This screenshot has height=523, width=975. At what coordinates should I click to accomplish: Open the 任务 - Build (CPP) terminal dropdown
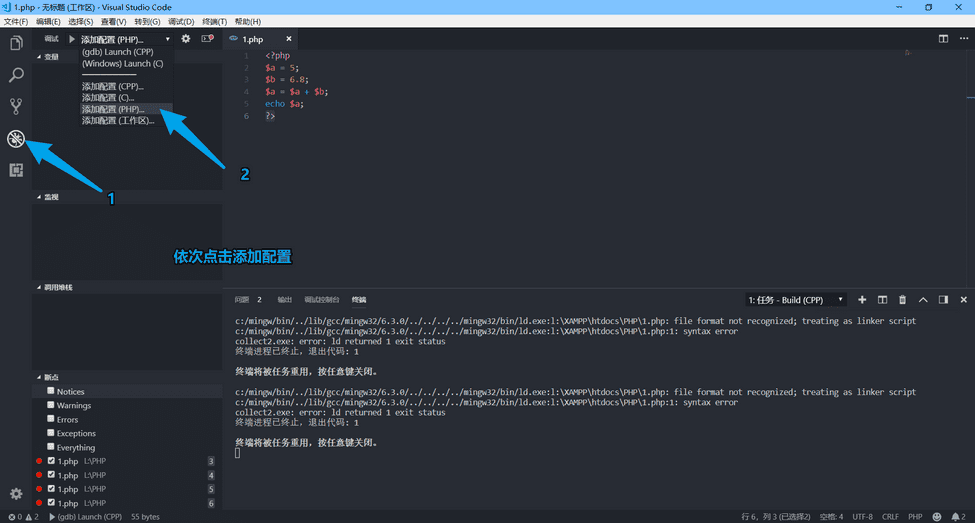pos(796,300)
